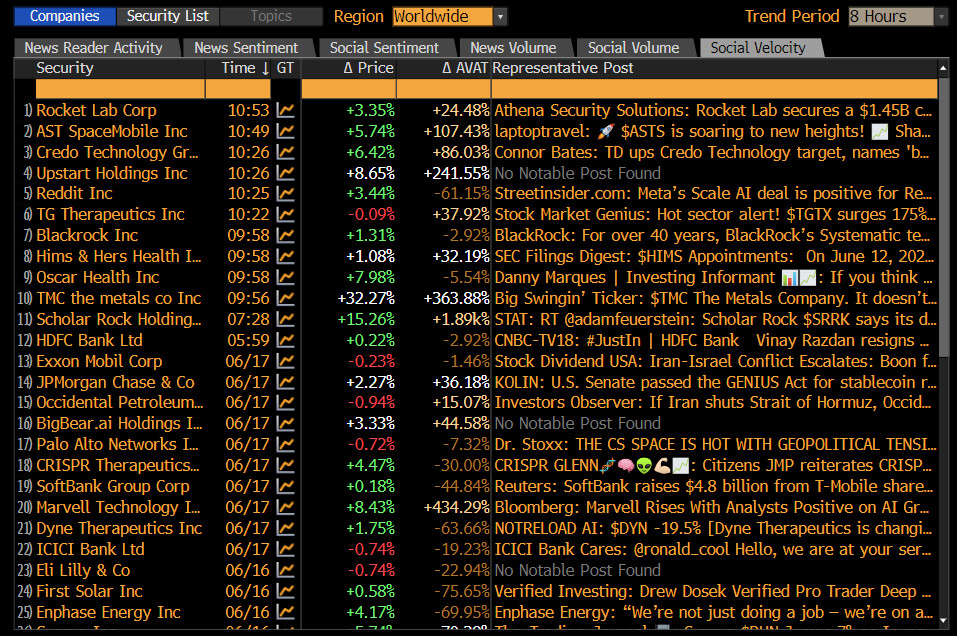Open the chart icon for Eli Lilly & Co

[x=285, y=570]
